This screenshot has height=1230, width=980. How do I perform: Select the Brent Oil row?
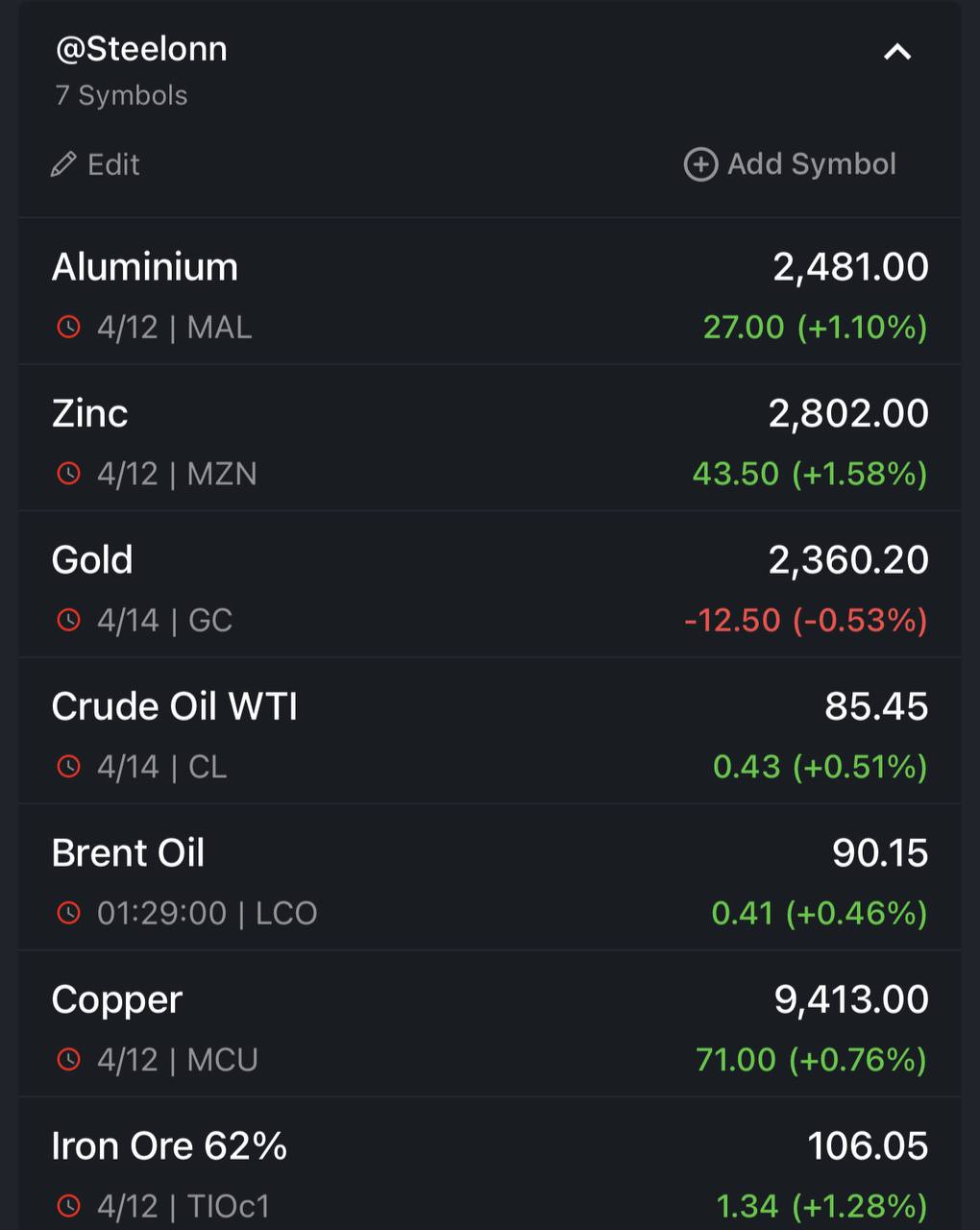click(490, 877)
